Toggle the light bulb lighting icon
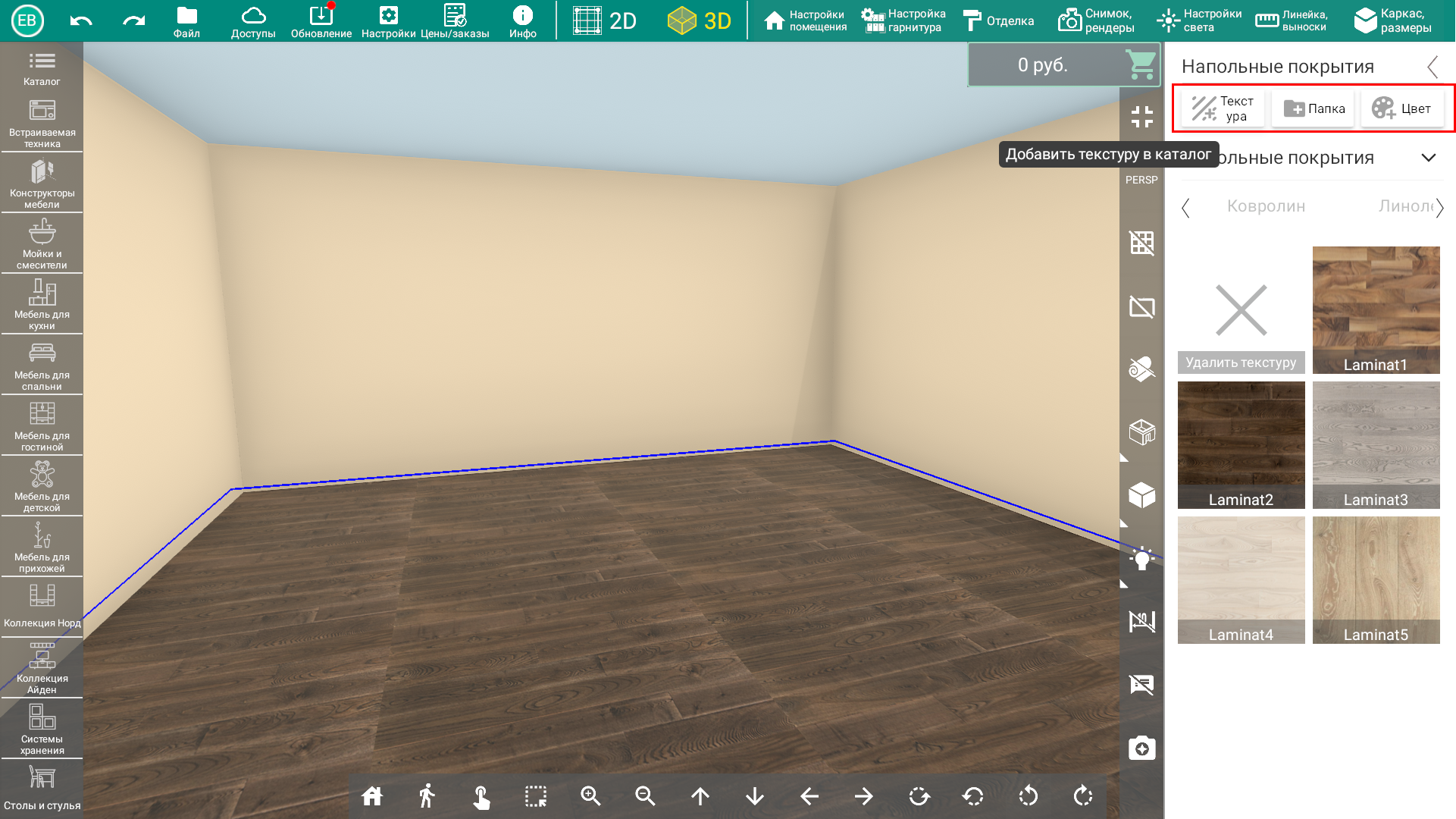The image size is (1456, 819). pos(1141,559)
